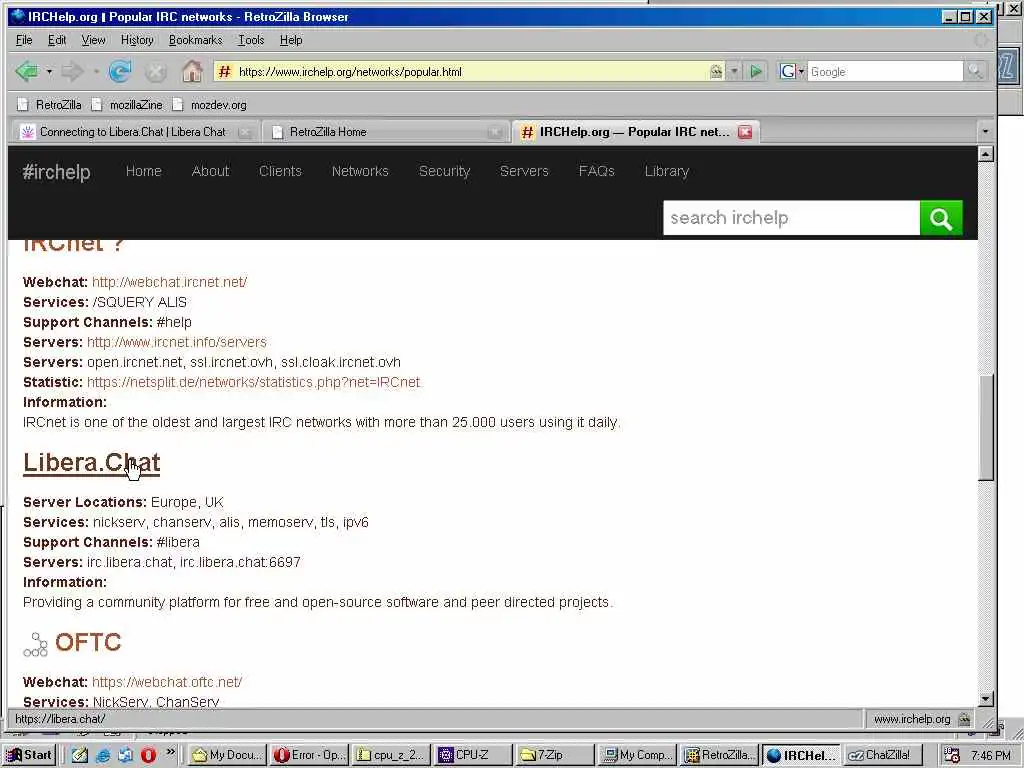1024x768 pixels.
Task: Open the History menu
Action: tap(137, 40)
